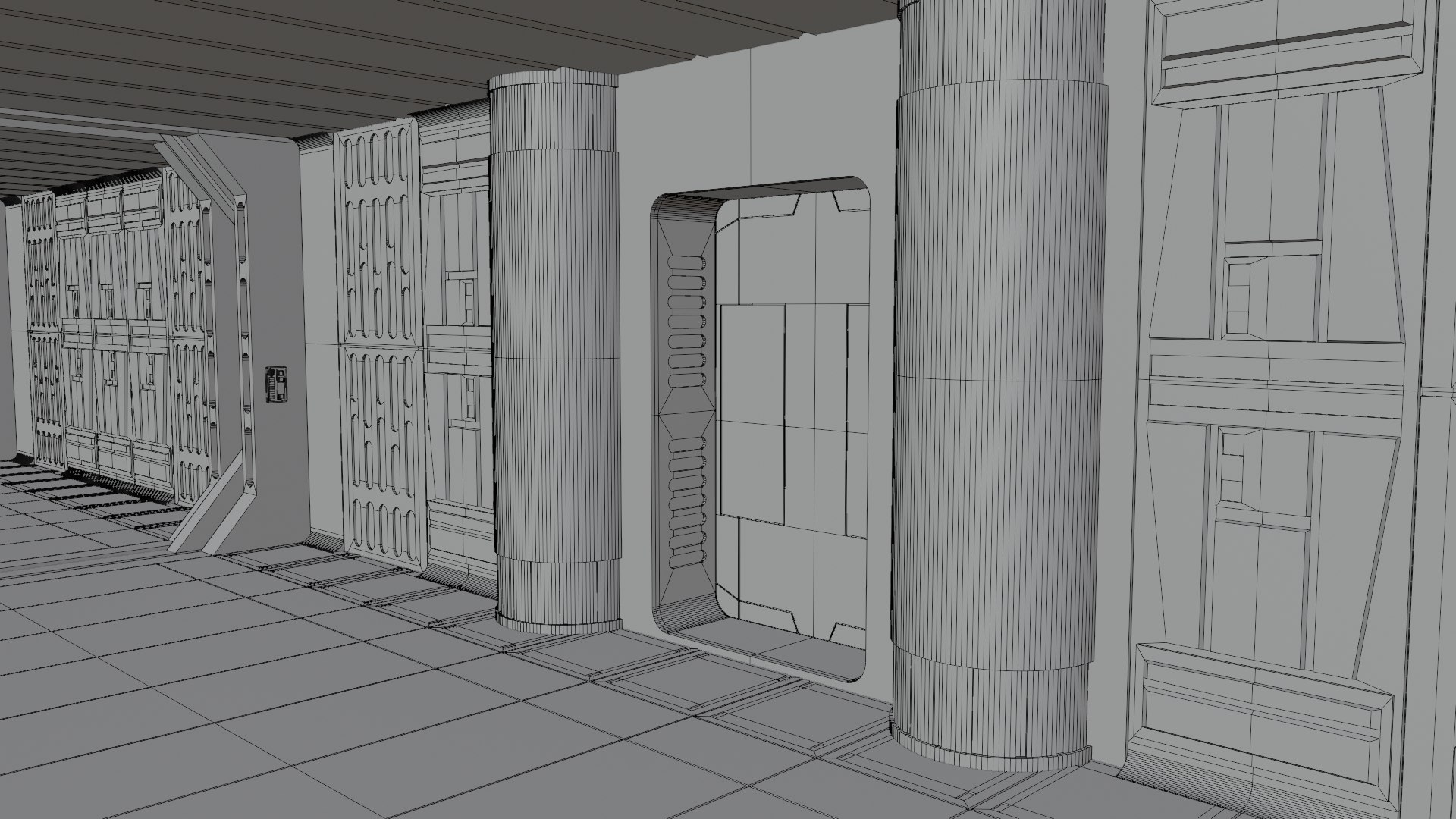Select the lower slotted vent panel beside middle column
This screenshot has width=1456, height=819.
(x=383, y=455)
